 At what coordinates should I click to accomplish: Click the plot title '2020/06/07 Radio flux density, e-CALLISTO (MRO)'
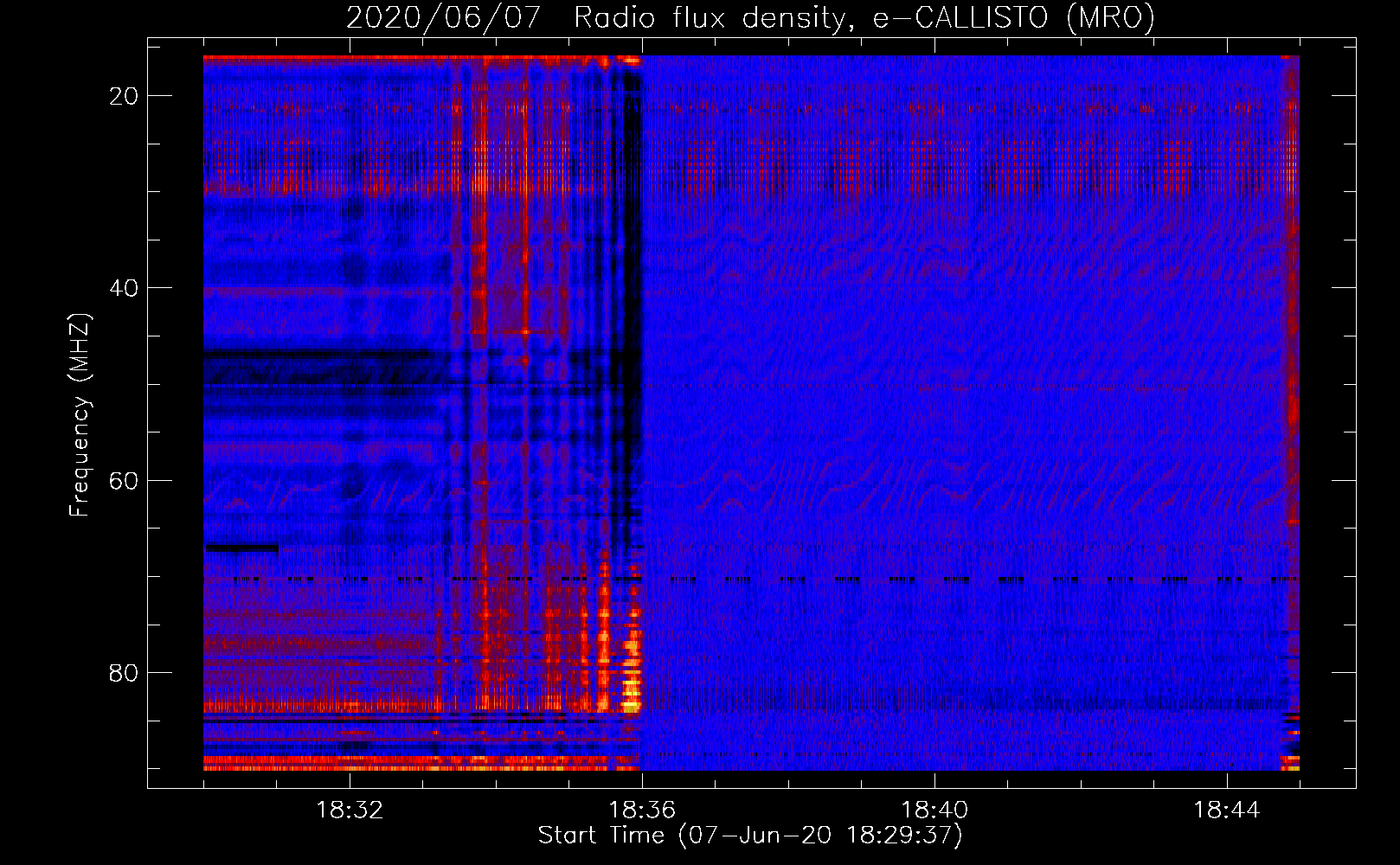[750, 17]
